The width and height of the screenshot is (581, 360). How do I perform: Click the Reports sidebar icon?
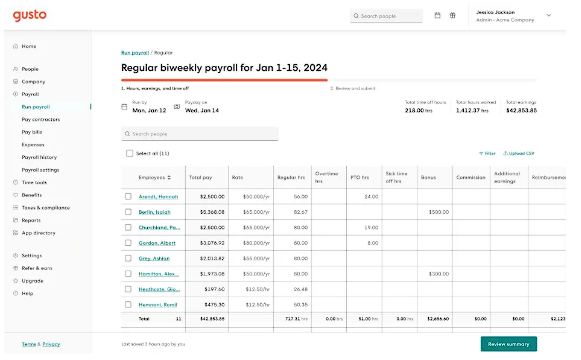click(x=16, y=220)
